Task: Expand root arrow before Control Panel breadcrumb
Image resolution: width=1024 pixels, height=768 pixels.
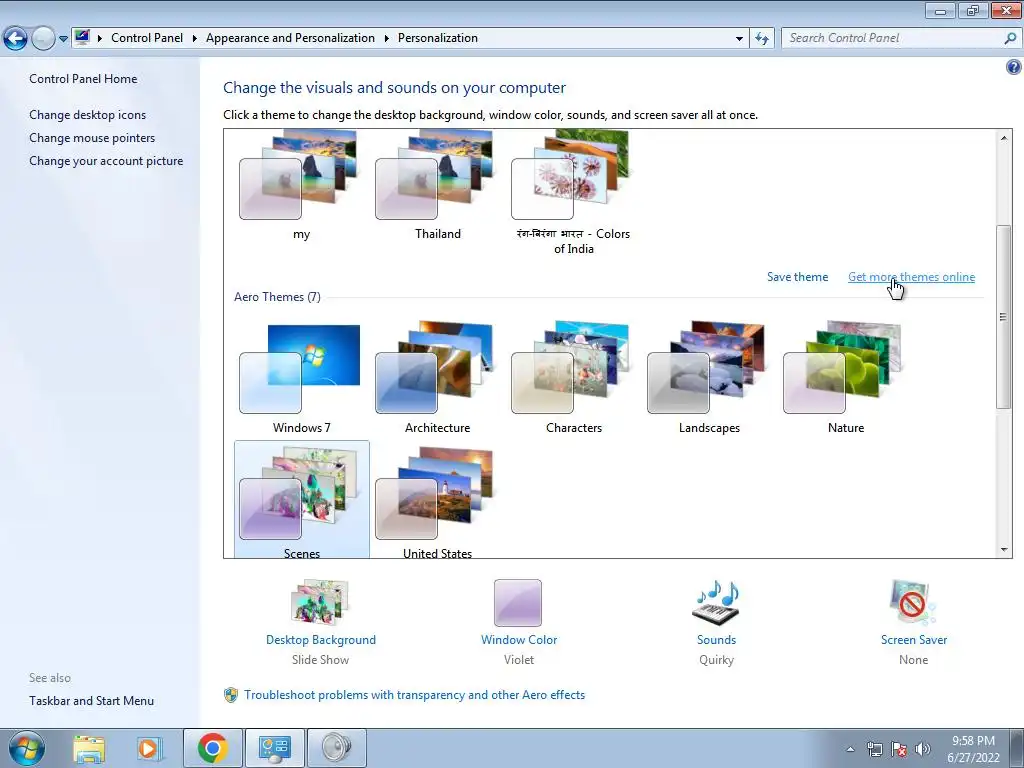Action: click(x=100, y=38)
